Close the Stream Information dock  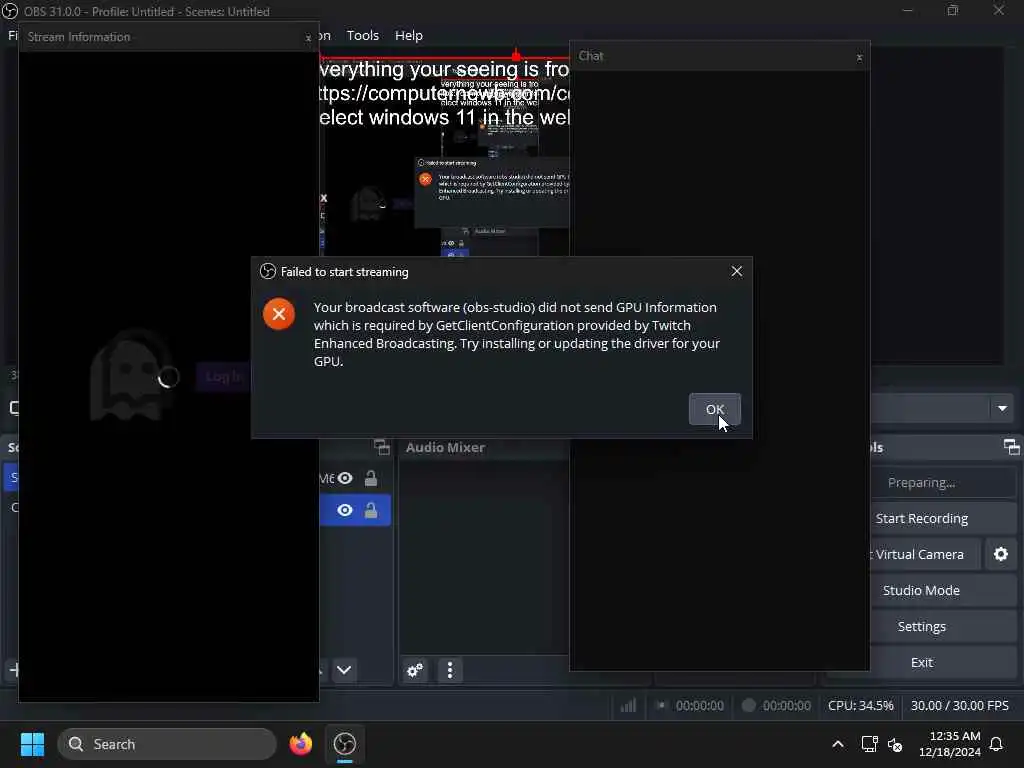pyautogui.click(x=308, y=38)
